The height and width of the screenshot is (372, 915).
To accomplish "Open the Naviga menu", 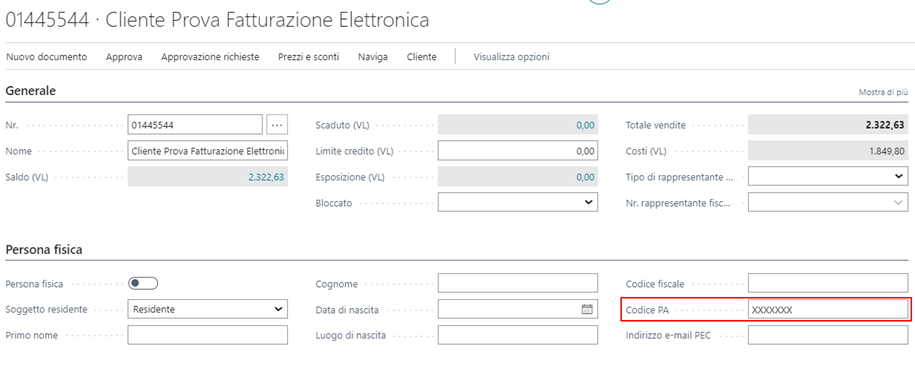I will pyautogui.click(x=373, y=57).
